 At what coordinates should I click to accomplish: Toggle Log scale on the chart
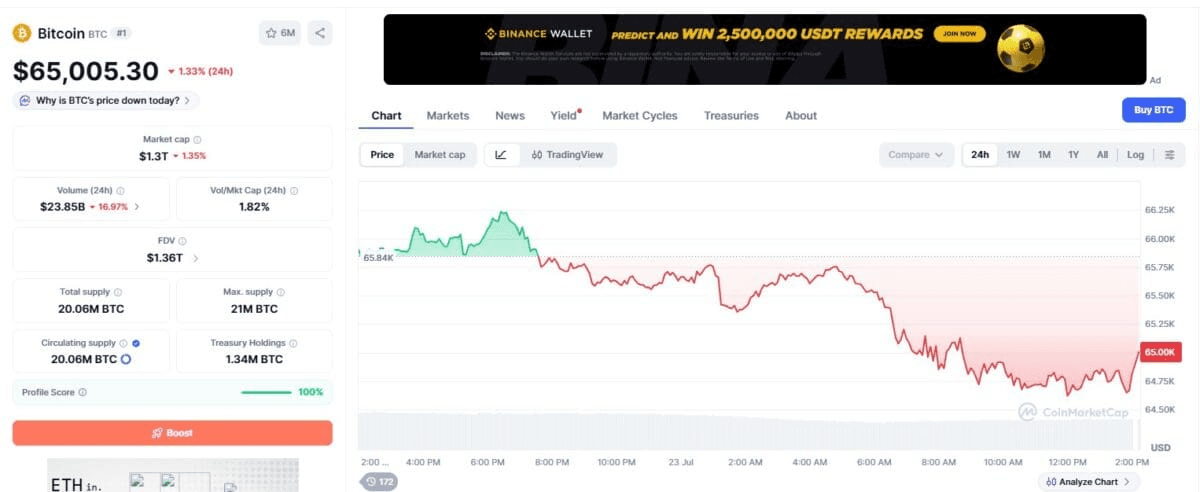point(1135,155)
